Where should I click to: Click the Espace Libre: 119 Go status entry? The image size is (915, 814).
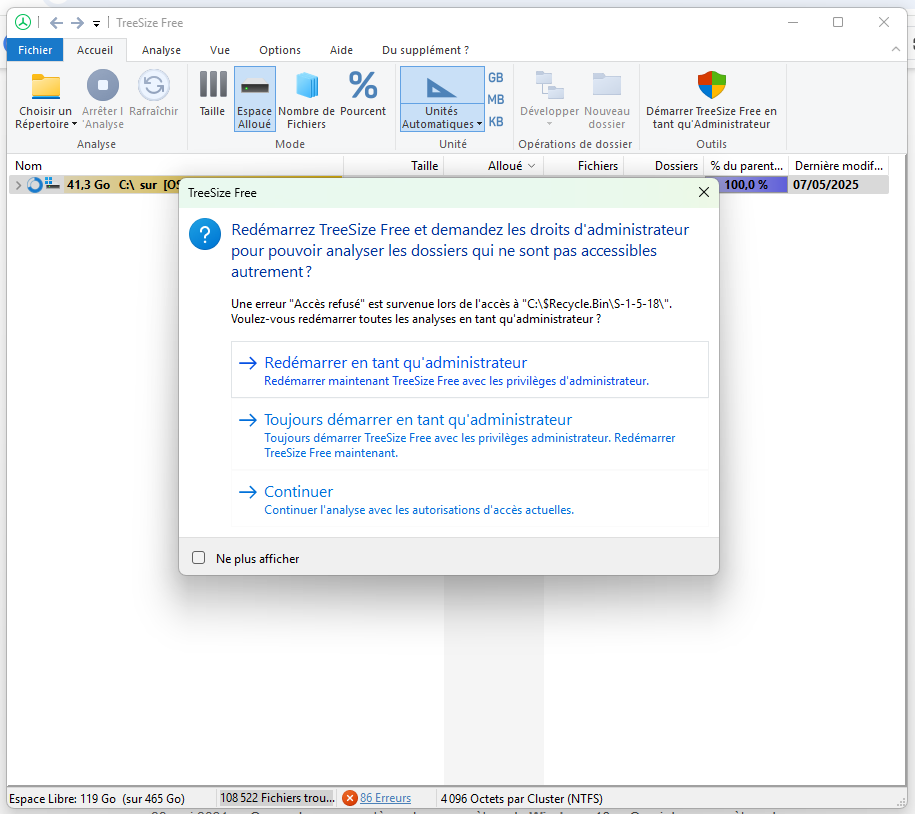tap(97, 798)
